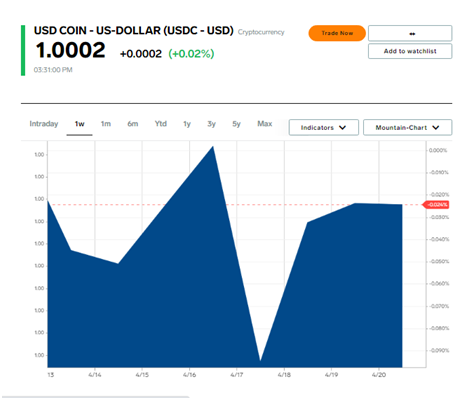The height and width of the screenshot is (400, 476).
Task: Select the 5y time range tab
Action: tap(236, 124)
